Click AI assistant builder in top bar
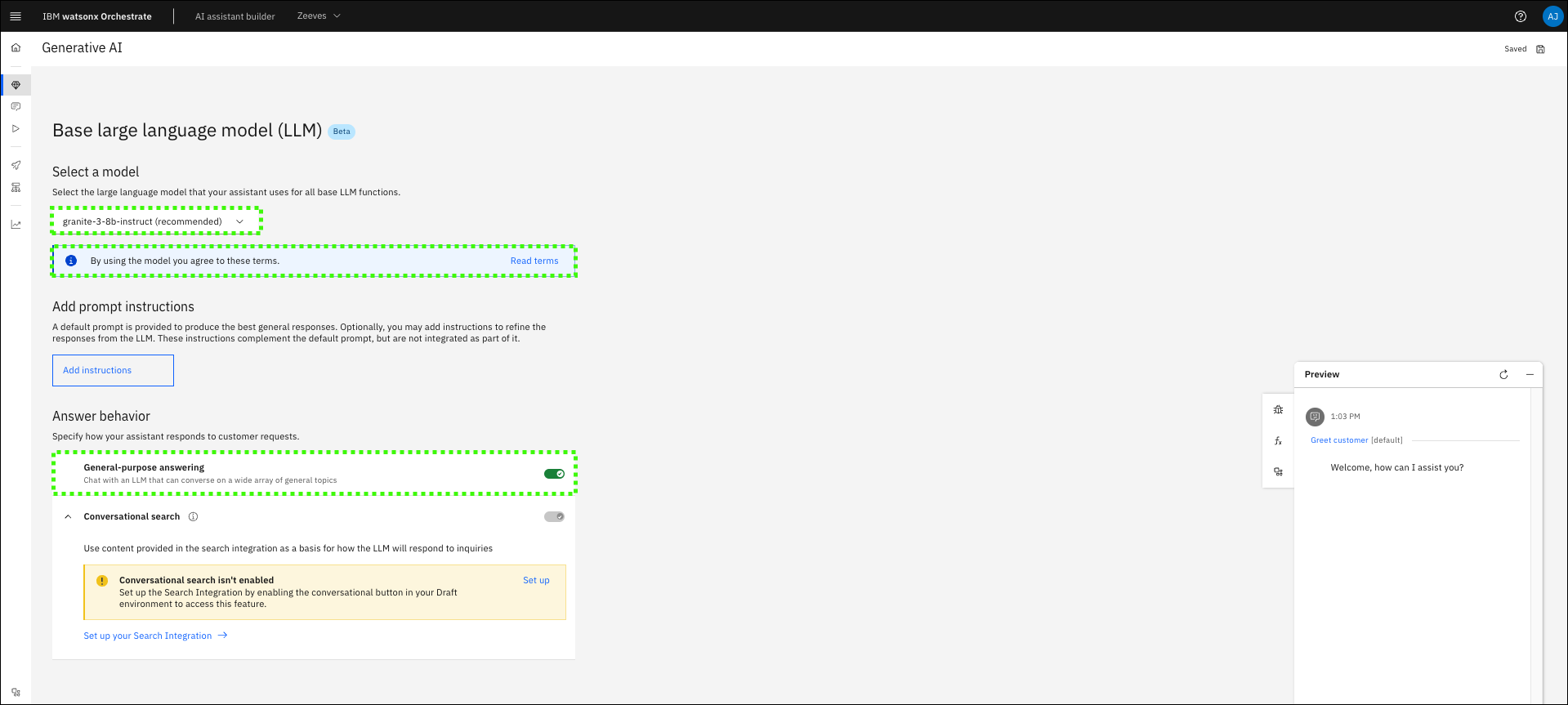This screenshot has height=705, width=1568. click(x=235, y=16)
